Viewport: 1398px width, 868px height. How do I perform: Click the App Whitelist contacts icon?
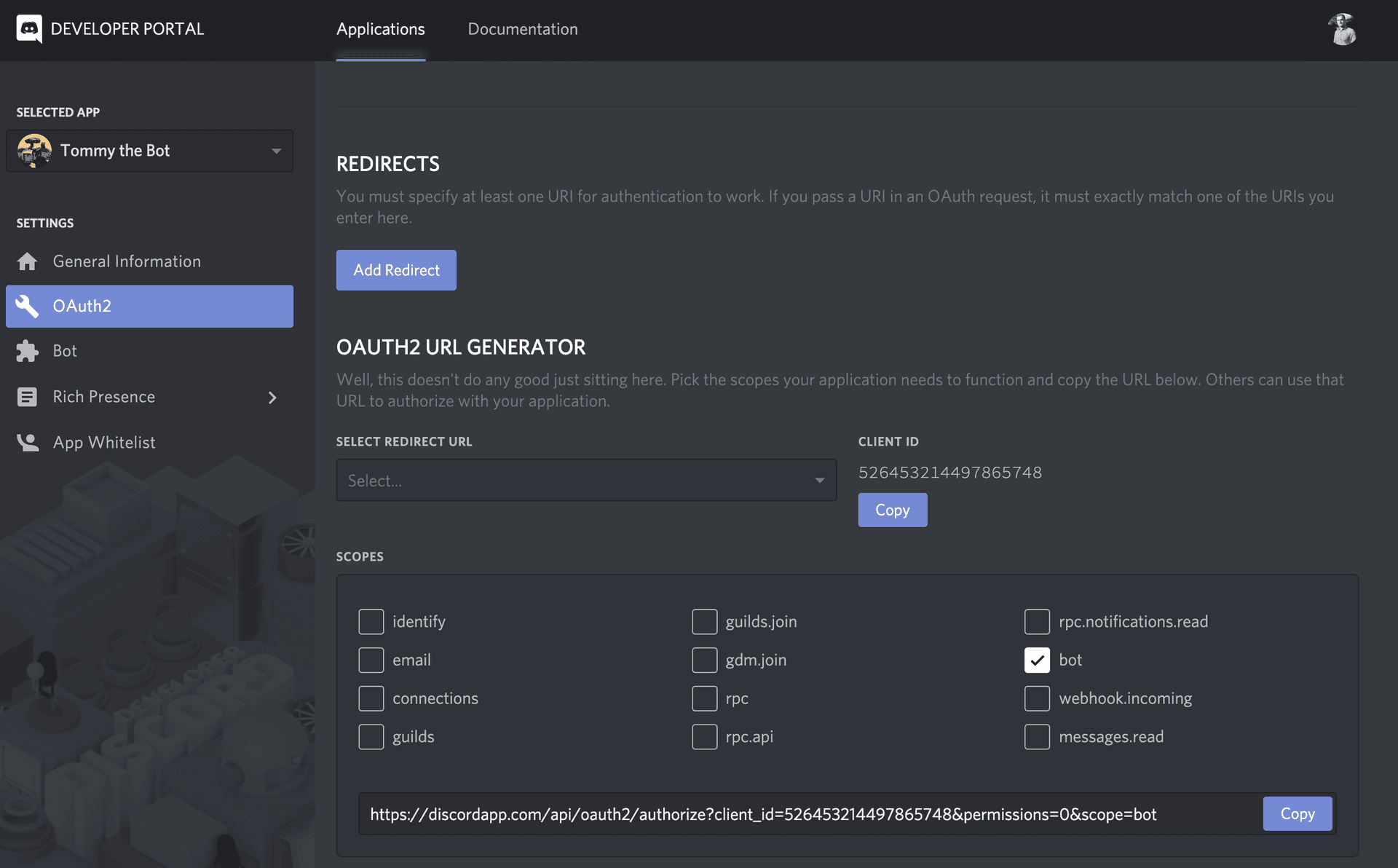click(x=27, y=442)
